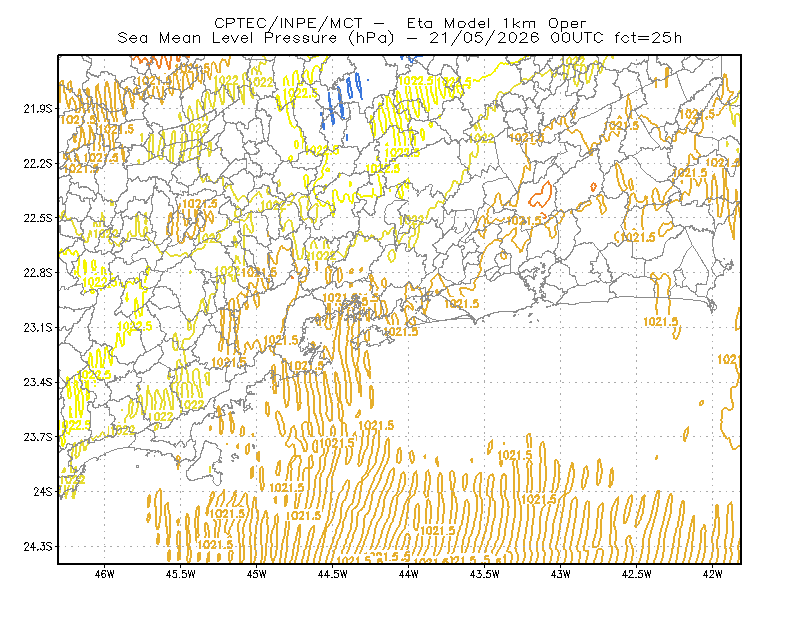This screenshot has height=618, width=800.
Task: Click the 24S latitude label
Action: [43, 491]
